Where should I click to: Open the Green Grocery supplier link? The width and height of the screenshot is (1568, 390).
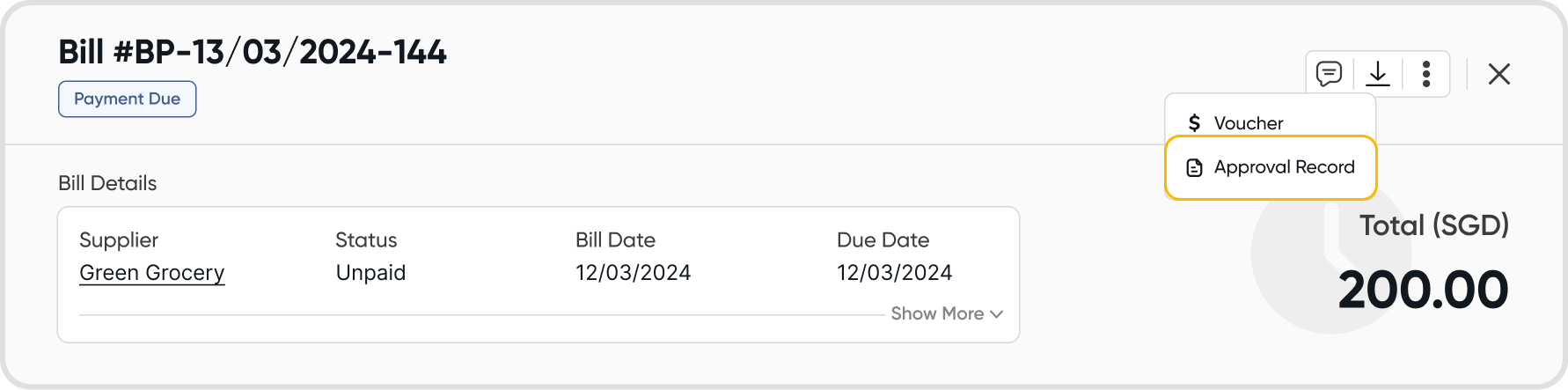tap(151, 273)
